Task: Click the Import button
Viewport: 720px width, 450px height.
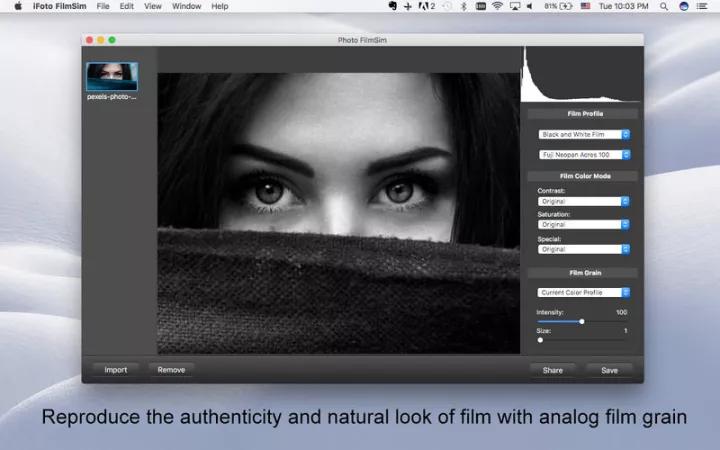Action: (x=116, y=370)
